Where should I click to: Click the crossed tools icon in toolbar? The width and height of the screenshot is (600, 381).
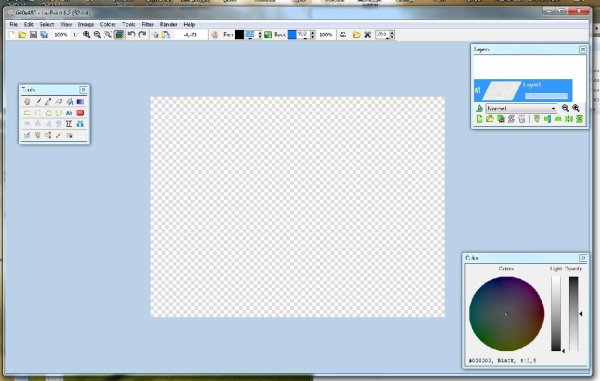pyautogui.click(x=367, y=35)
